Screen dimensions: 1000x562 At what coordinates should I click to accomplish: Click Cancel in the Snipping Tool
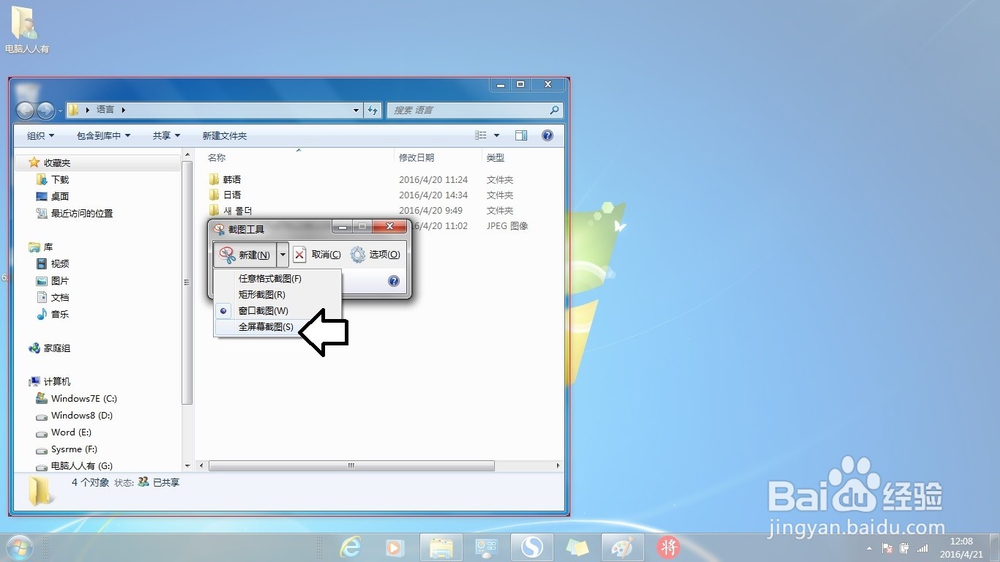pyautogui.click(x=318, y=255)
